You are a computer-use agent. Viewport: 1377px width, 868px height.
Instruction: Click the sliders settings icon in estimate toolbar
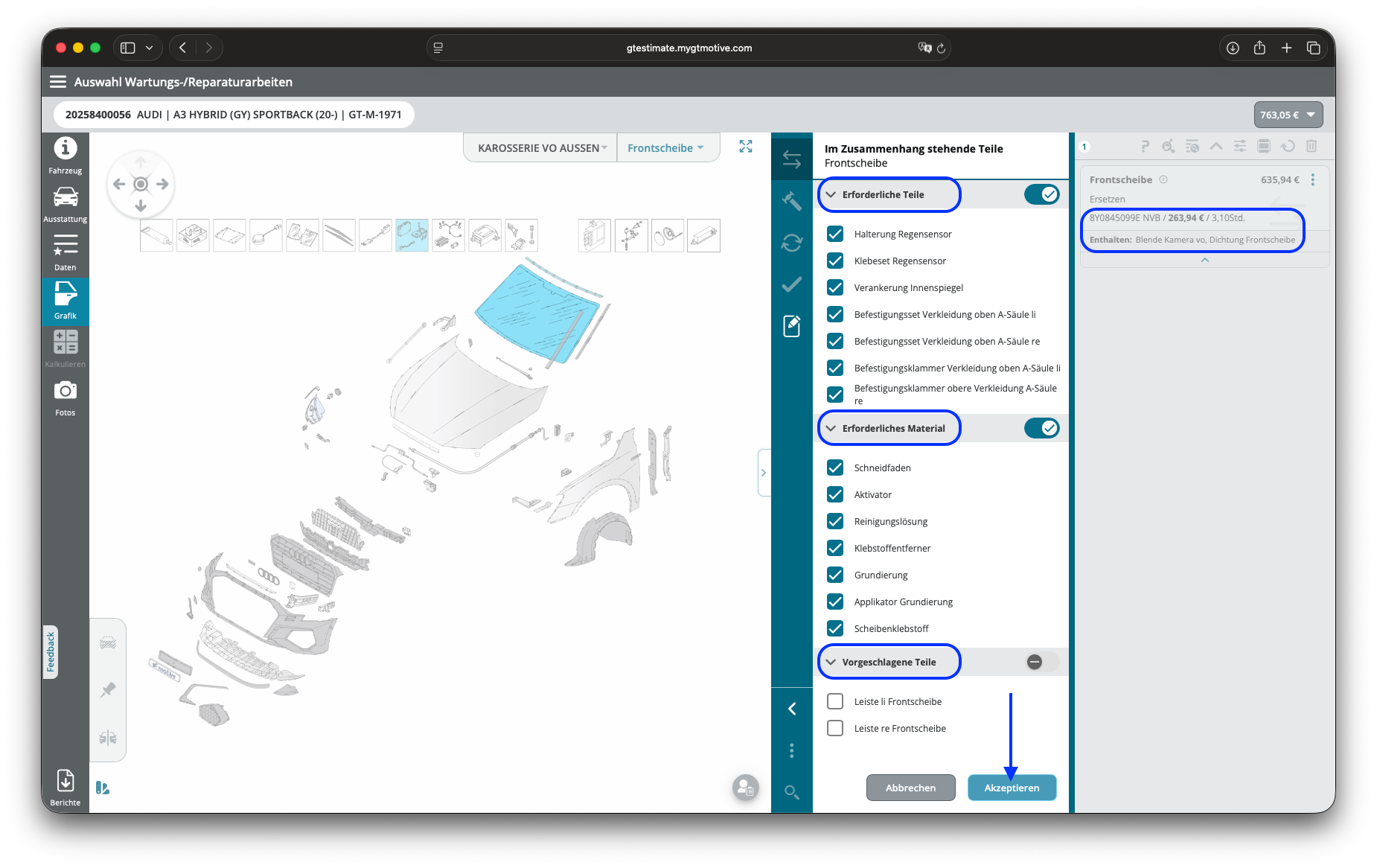(1240, 147)
